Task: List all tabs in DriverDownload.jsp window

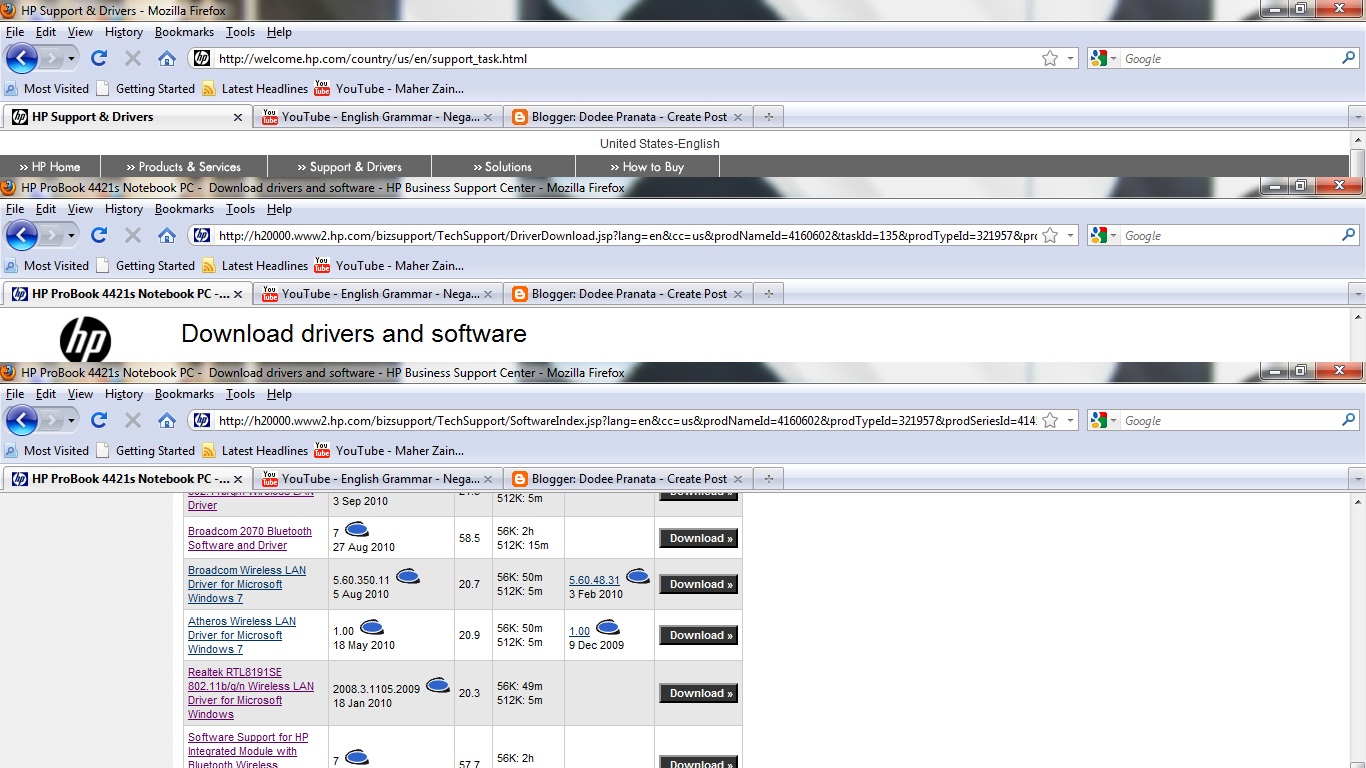Action: [x=1357, y=294]
